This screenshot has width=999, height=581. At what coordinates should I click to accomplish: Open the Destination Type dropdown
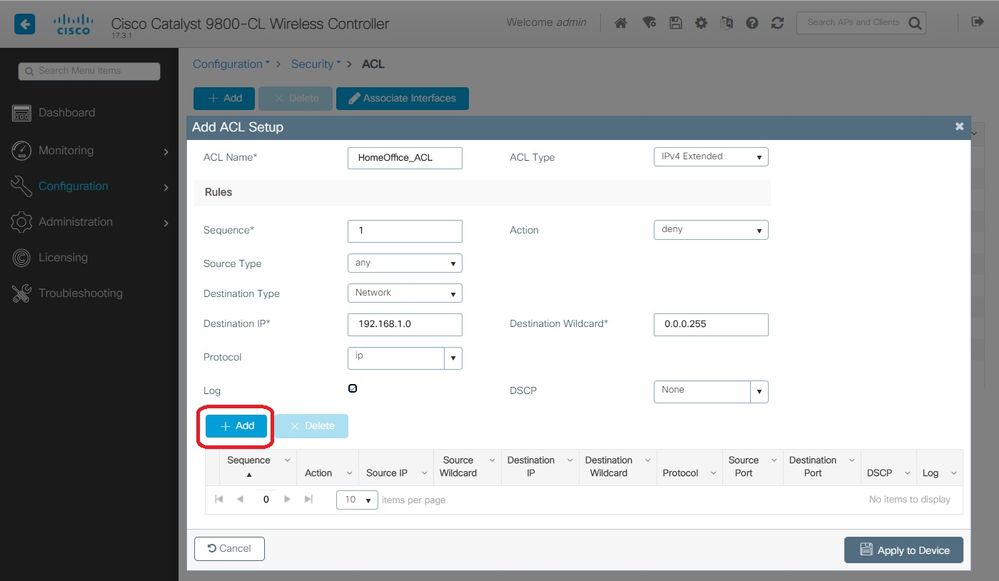click(405, 293)
